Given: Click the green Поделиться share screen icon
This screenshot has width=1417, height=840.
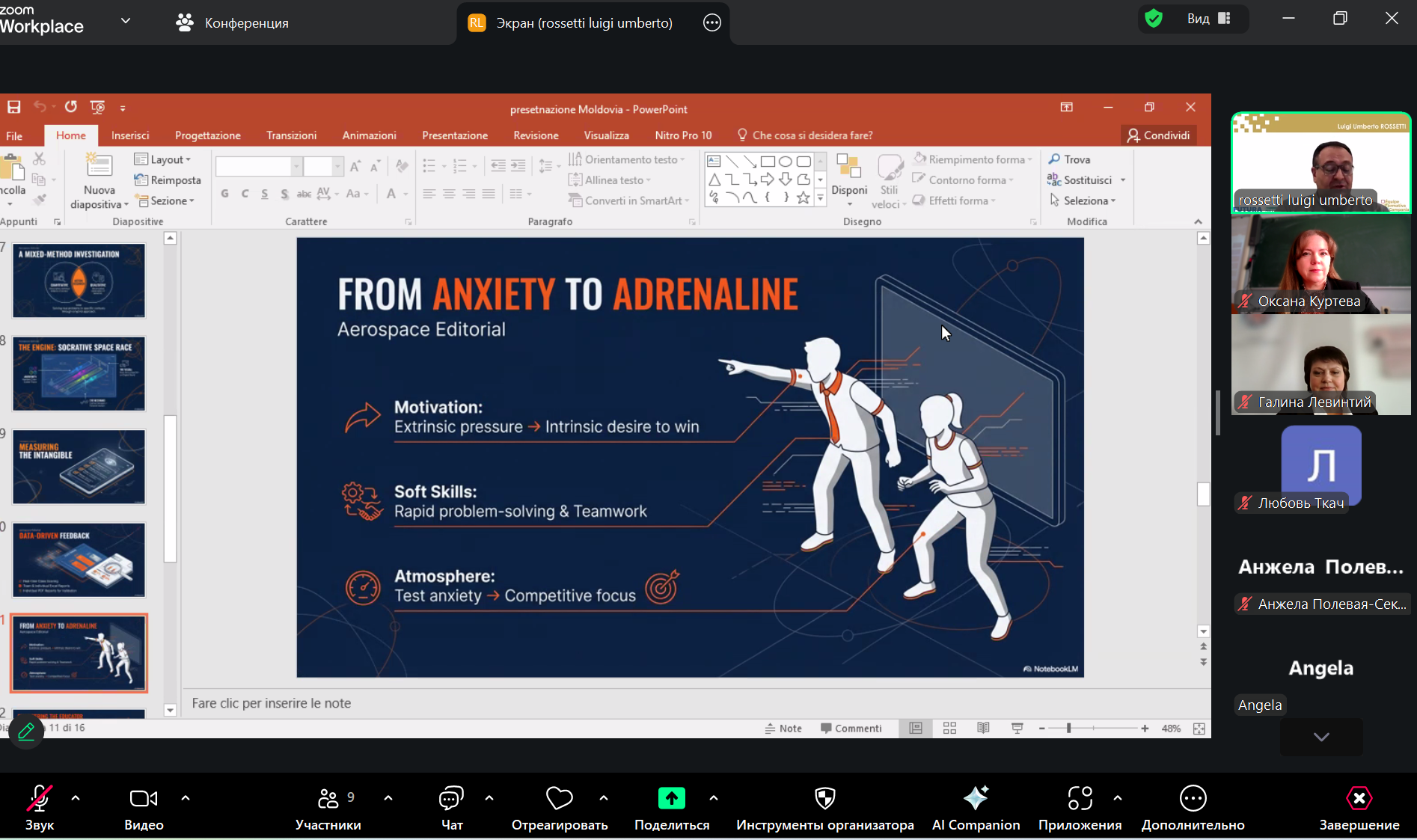Looking at the screenshot, I should point(671,799).
